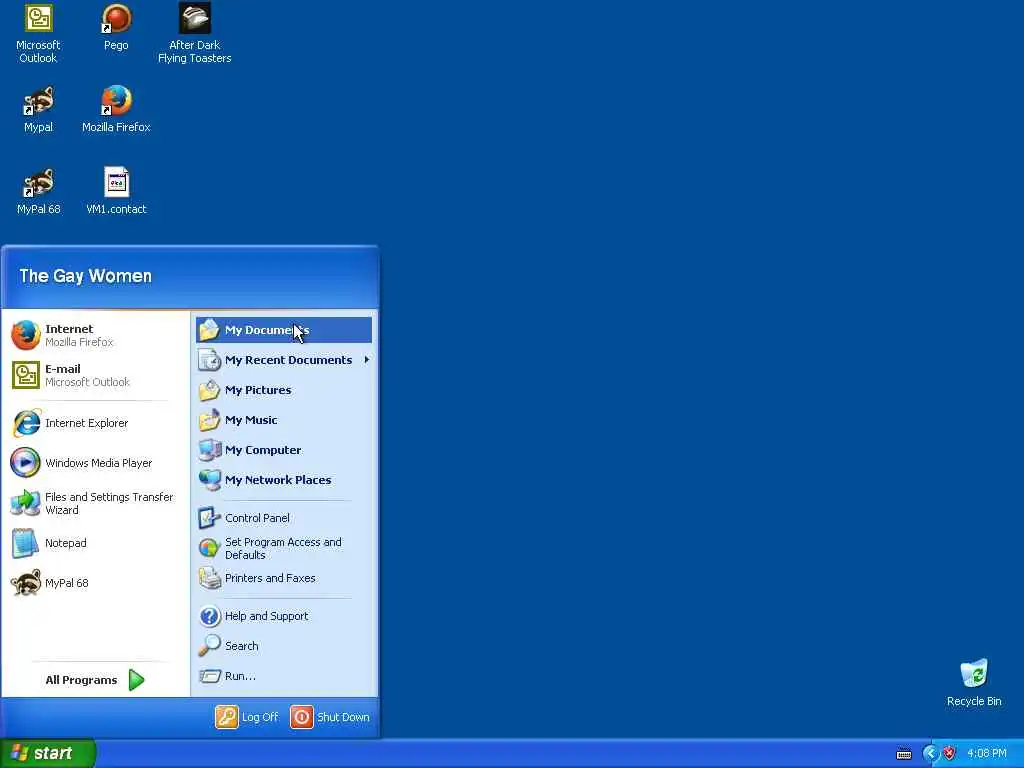Select the MyPal 68 desktop shortcut
1024x768 pixels.
(39, 191)
